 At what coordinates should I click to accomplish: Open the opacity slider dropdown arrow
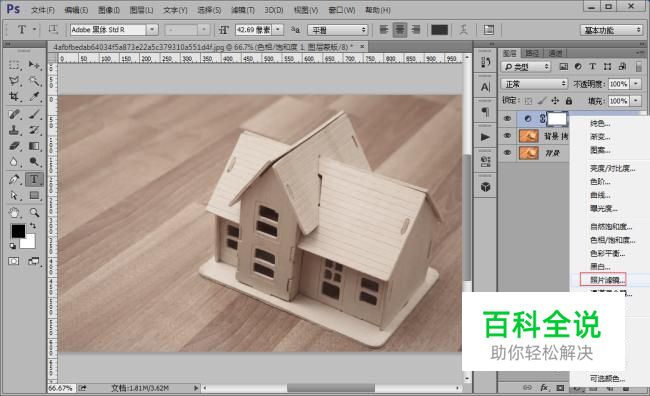636,84
